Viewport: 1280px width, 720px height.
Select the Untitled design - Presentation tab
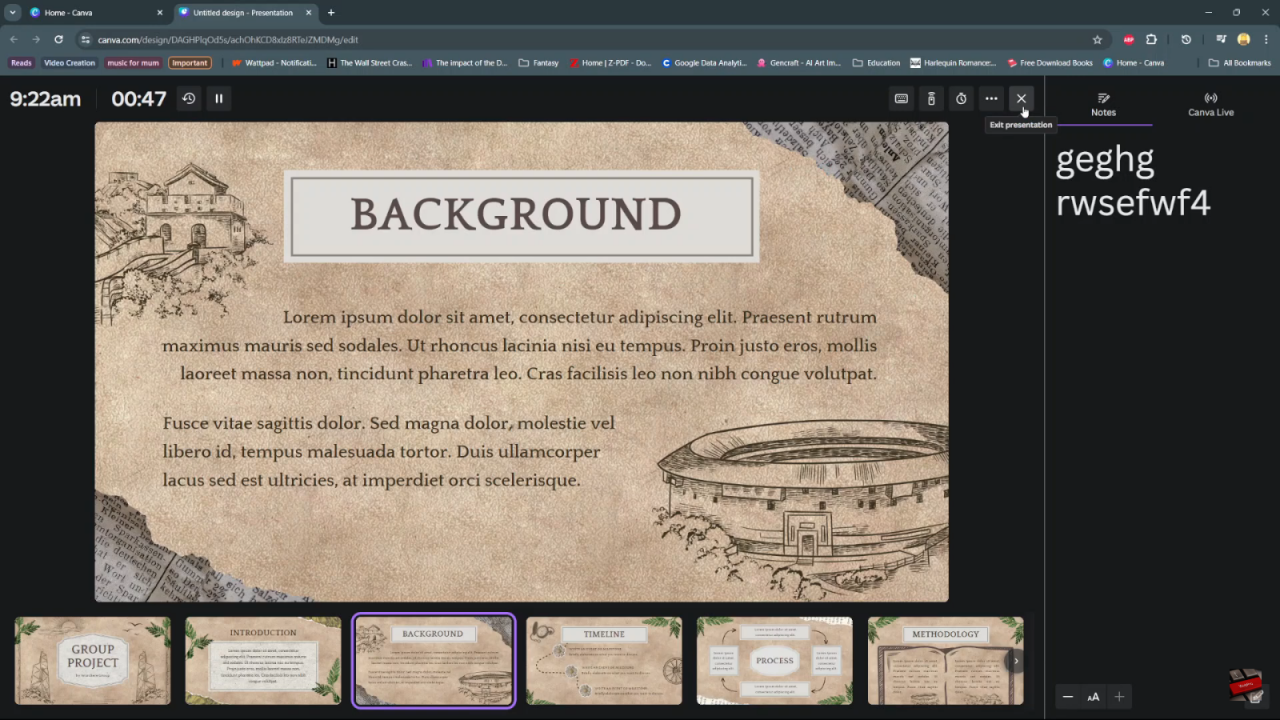(246, 12)
